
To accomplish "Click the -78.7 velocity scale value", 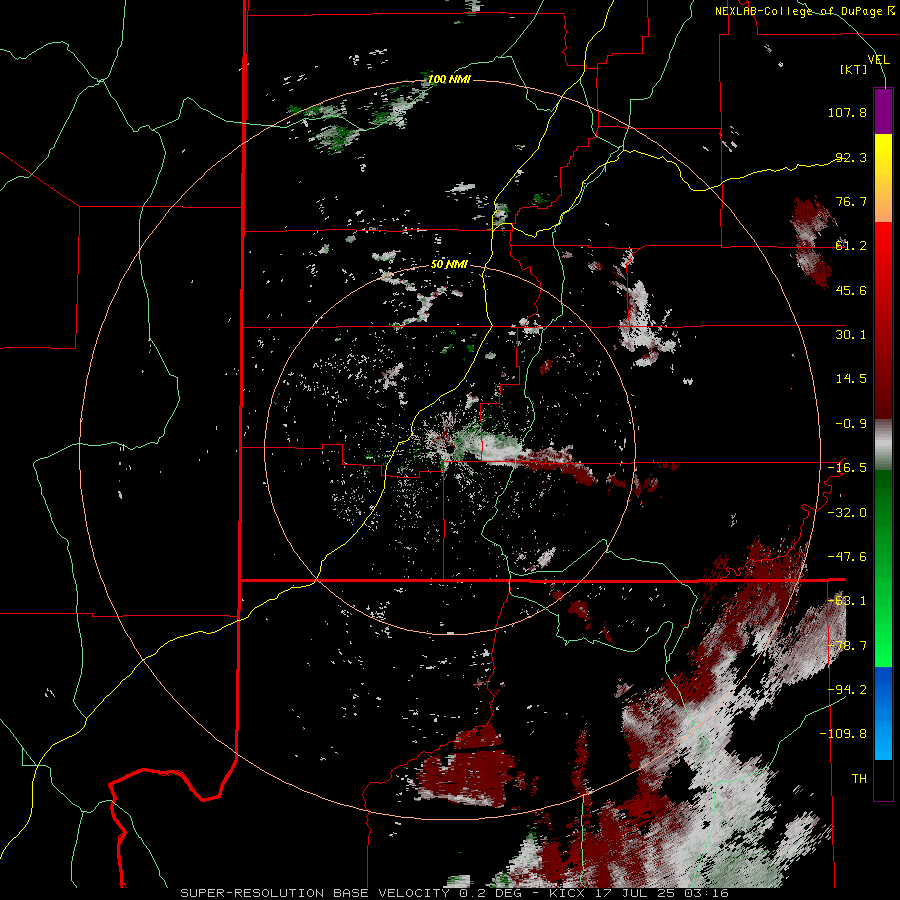I will 847,646.
